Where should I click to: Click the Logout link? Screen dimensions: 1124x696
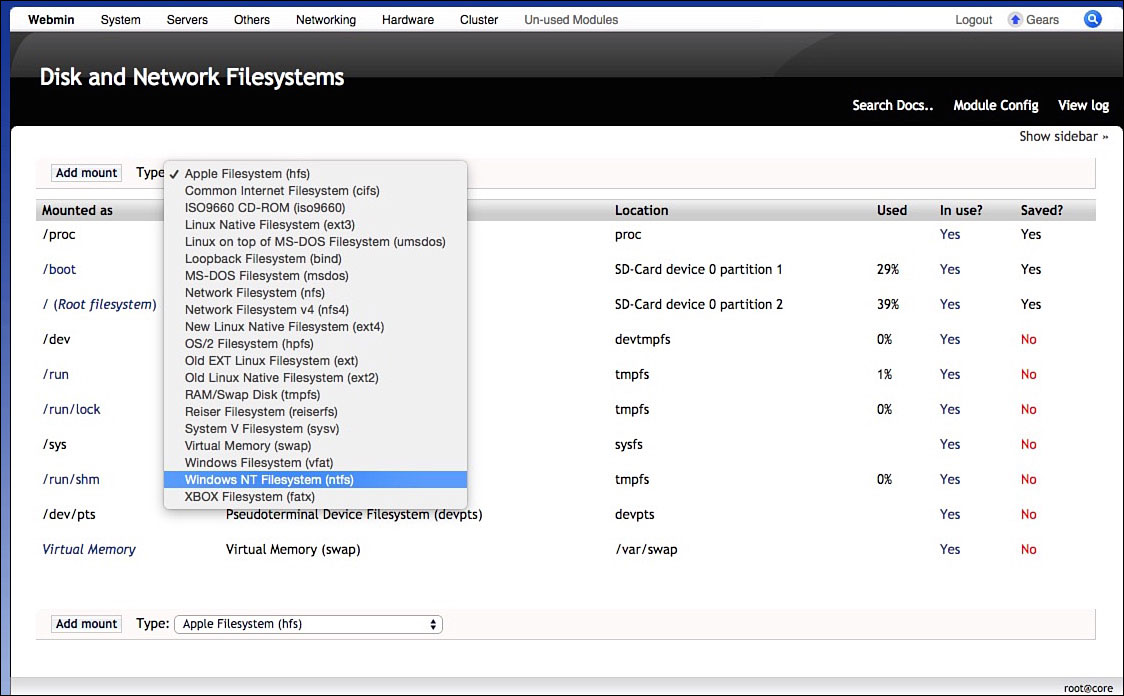pos(973,20)
